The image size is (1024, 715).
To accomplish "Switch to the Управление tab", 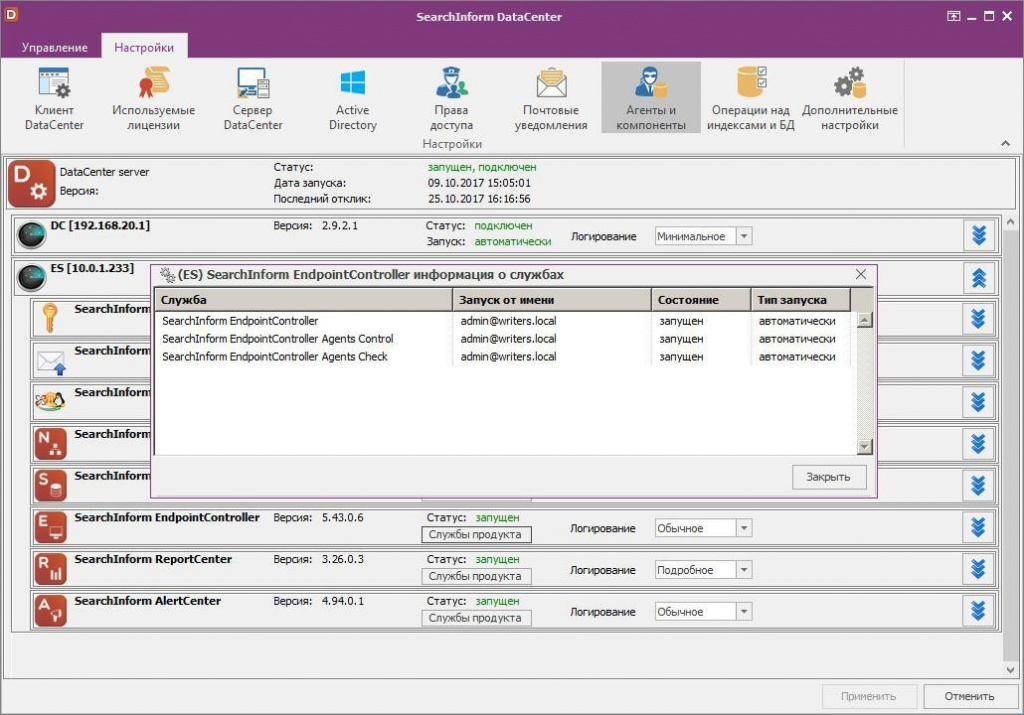I will pyautogui.click(x=54, y=48).
